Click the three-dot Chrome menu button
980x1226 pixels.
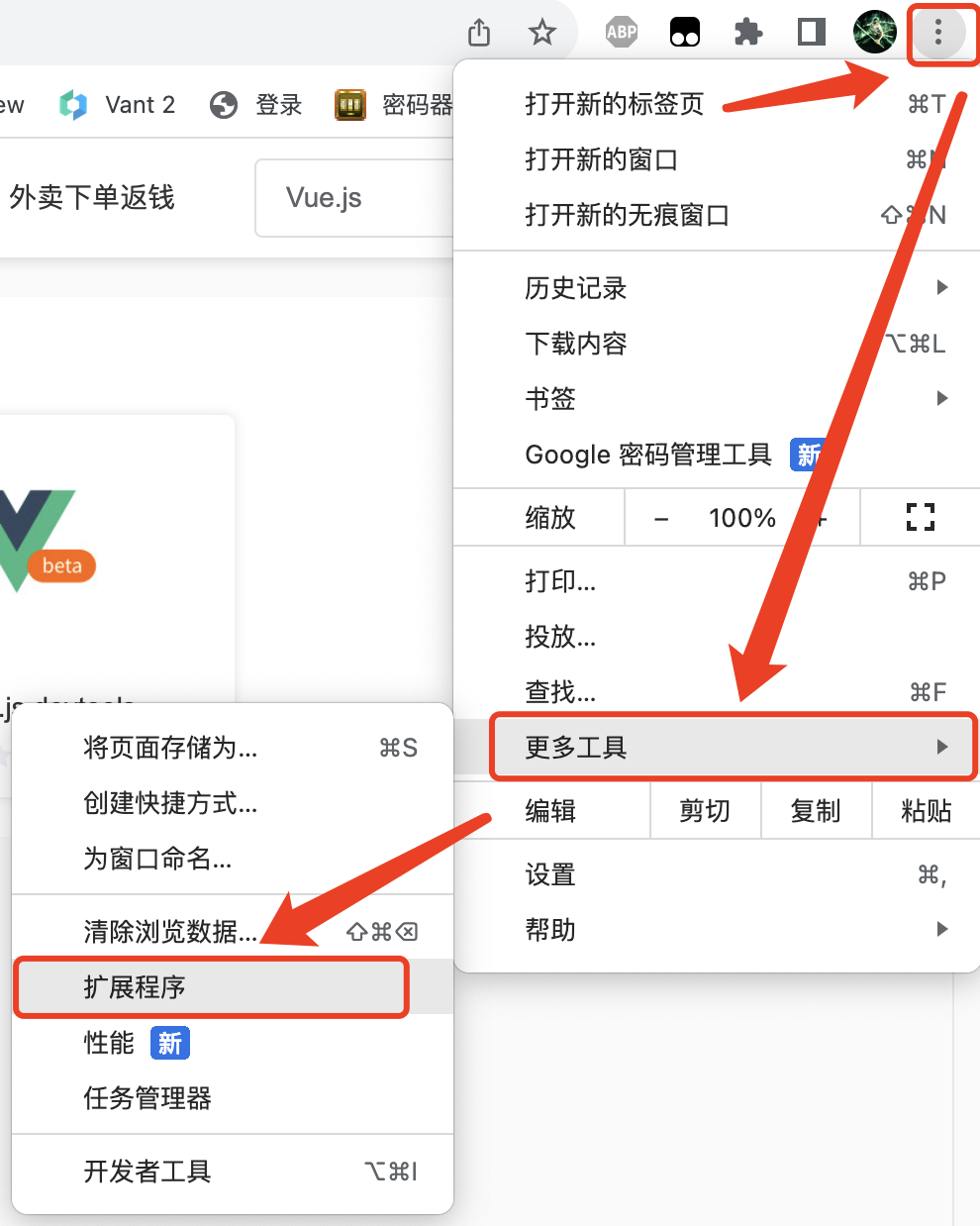937,33
